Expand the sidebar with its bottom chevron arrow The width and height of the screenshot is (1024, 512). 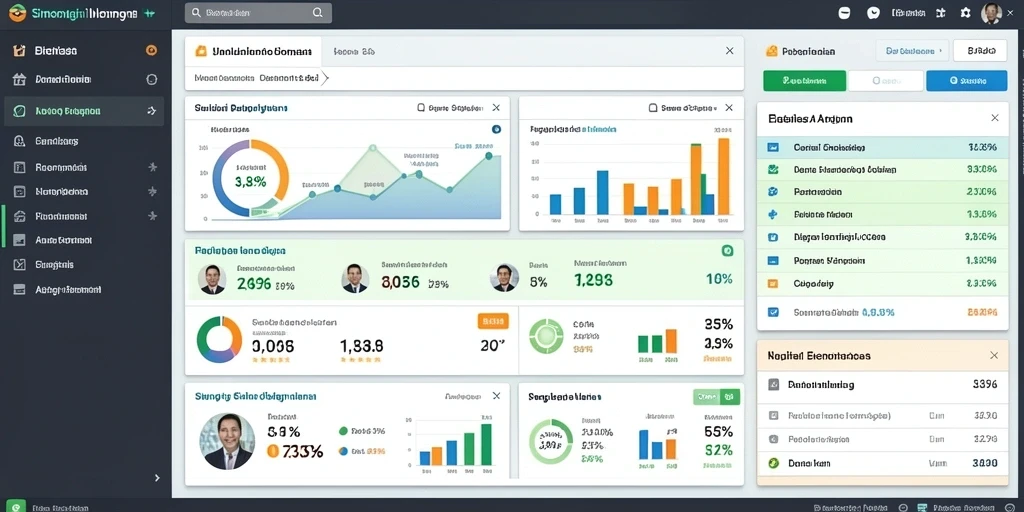coord(157,478)
